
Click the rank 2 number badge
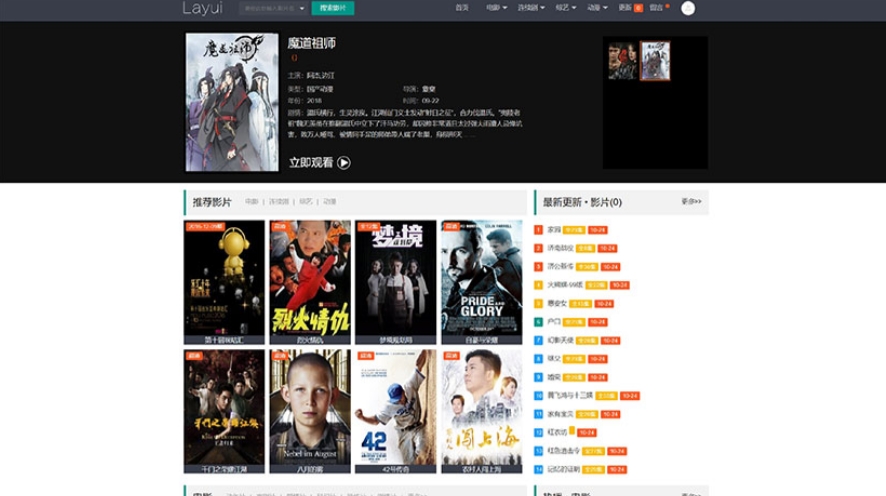pyautogui.click(x=538, y=248)
